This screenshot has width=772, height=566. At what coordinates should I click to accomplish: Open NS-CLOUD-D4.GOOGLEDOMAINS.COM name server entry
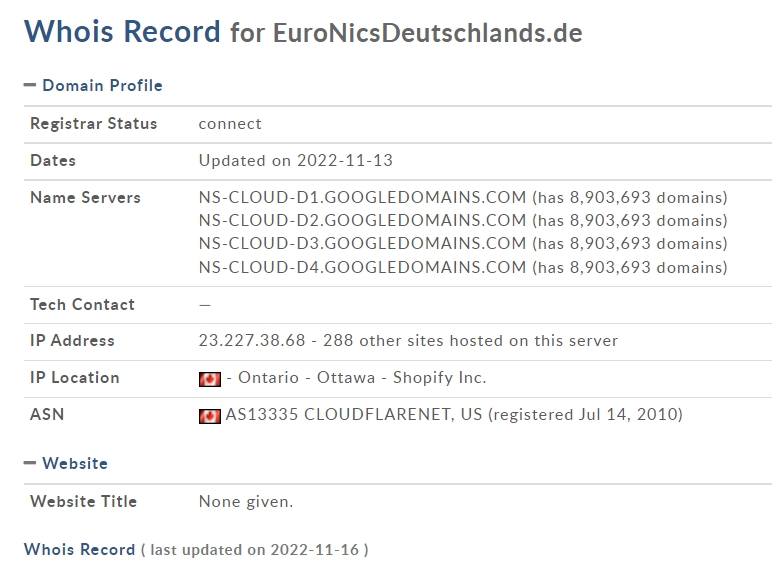tap(362, 267)
